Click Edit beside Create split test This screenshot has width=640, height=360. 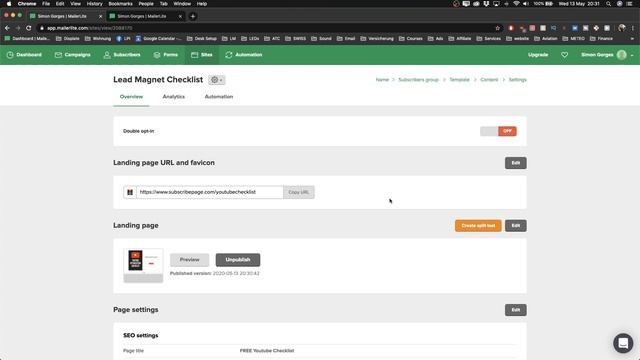[x=516, y=226]
